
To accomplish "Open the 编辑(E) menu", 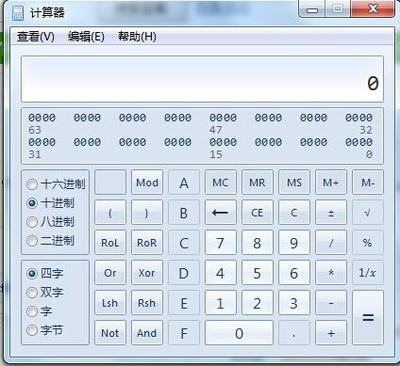I will 86,36.
